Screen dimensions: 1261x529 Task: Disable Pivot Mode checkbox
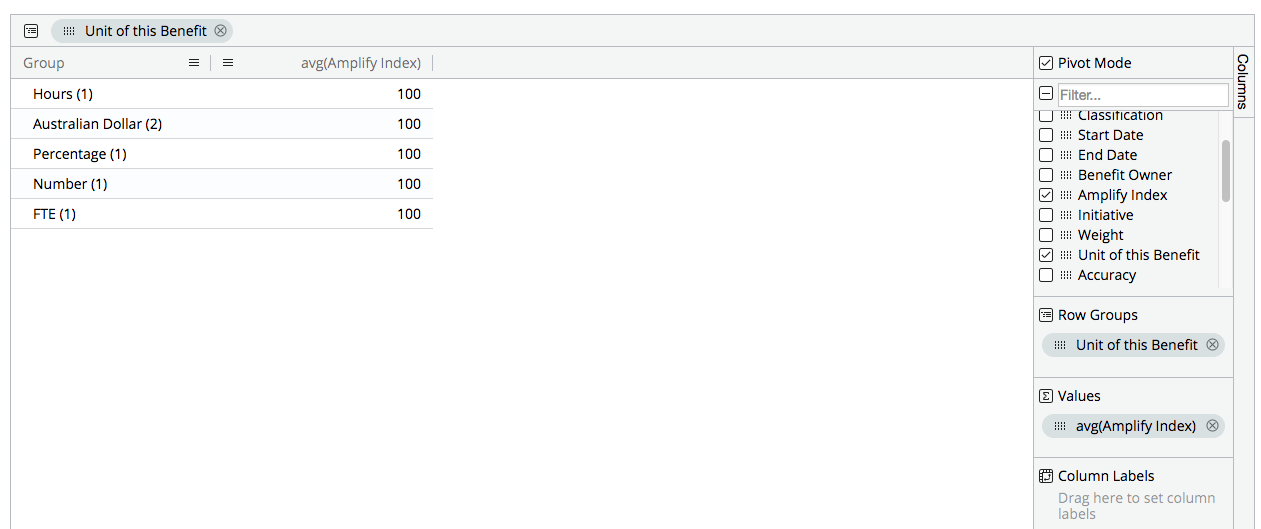pos(1046,63)
